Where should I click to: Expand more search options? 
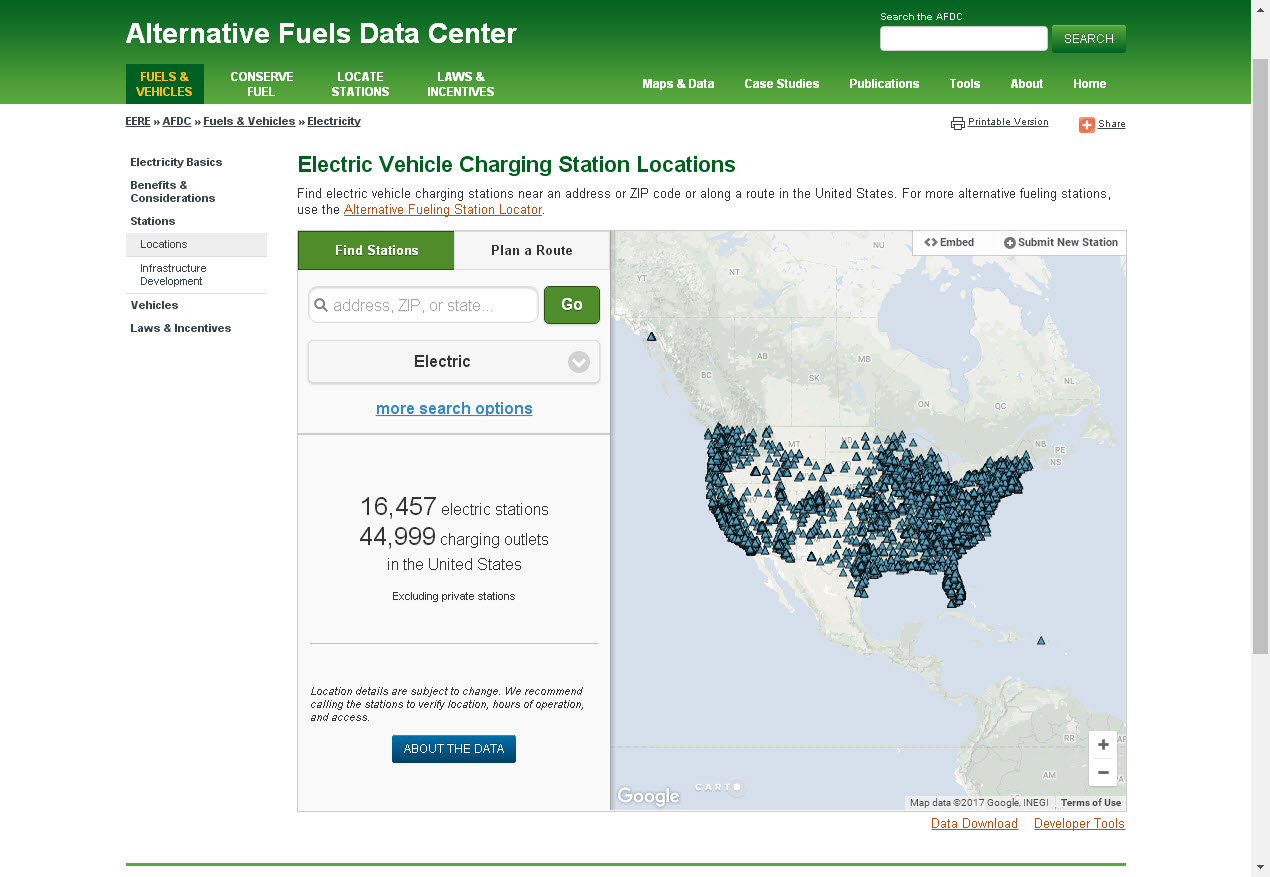pyautogui.click(x=453, y=408)
